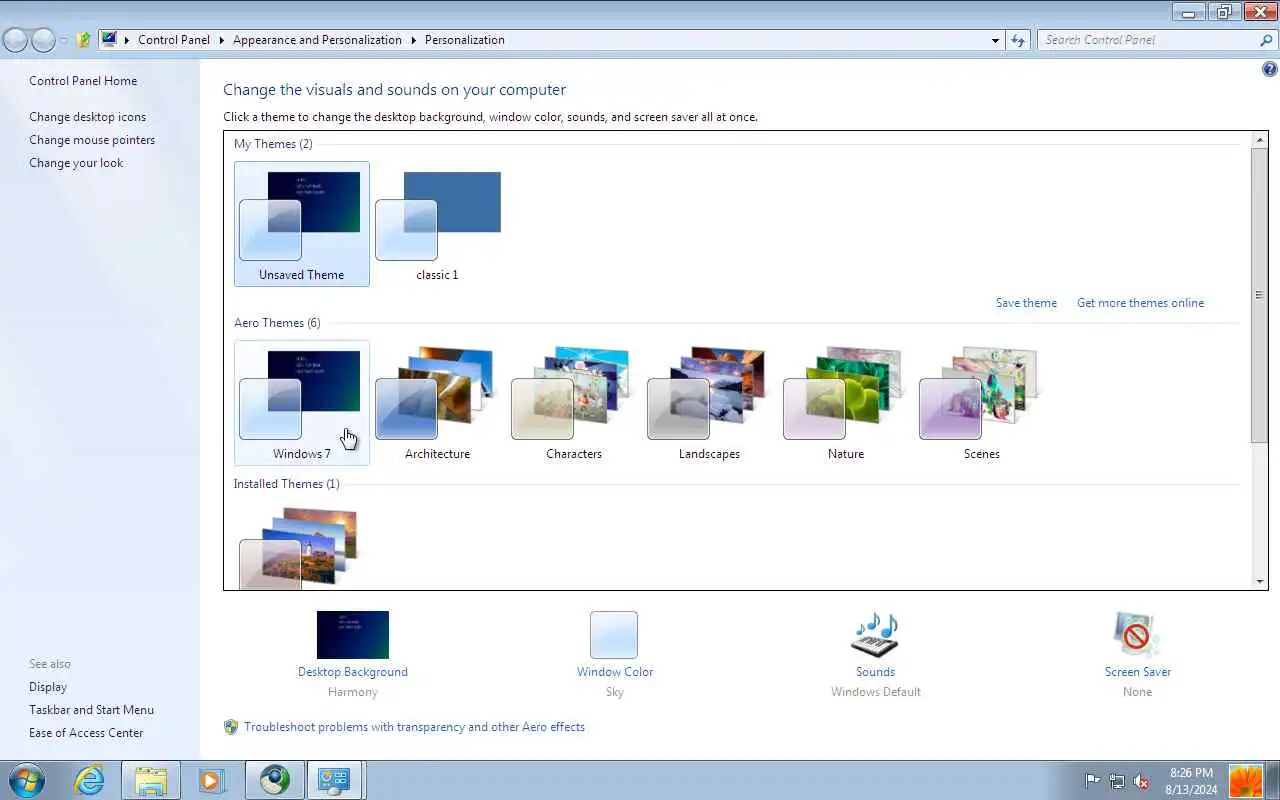
Task: Click the Forward navigation arrow
Action: click(x=43, y=40)
